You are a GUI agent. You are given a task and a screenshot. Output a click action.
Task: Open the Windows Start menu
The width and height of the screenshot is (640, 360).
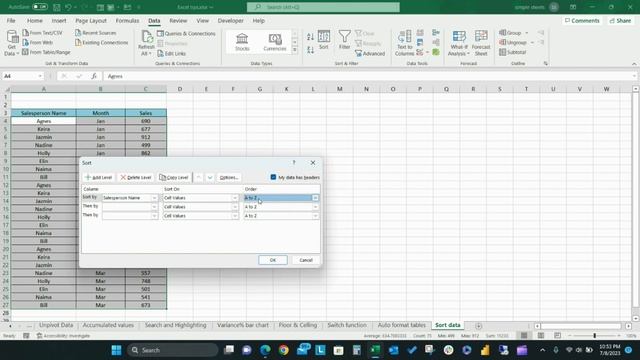(116, 350)
